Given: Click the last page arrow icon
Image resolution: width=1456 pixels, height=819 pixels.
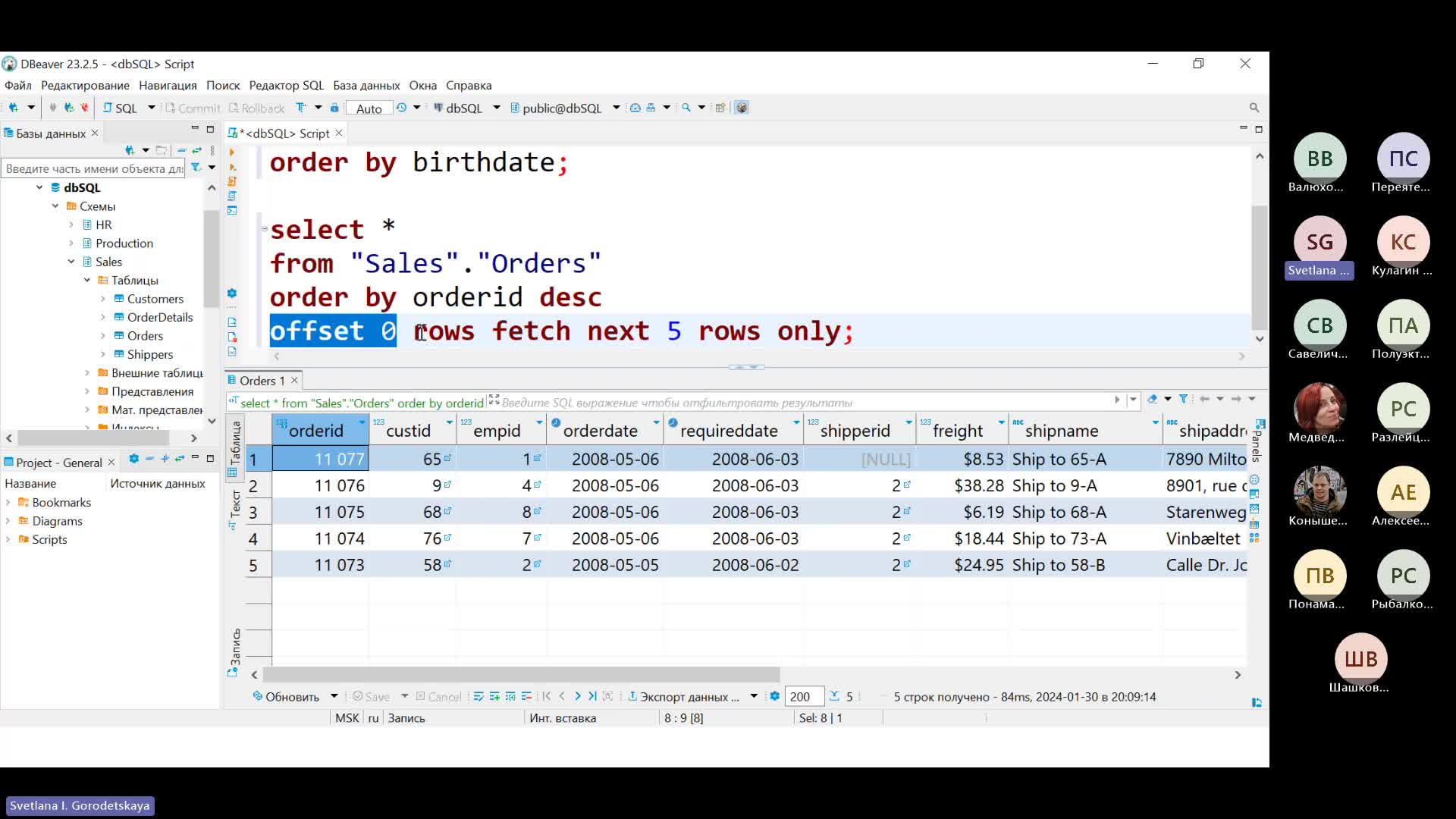Looking at the screenshot, I should 592,696.
